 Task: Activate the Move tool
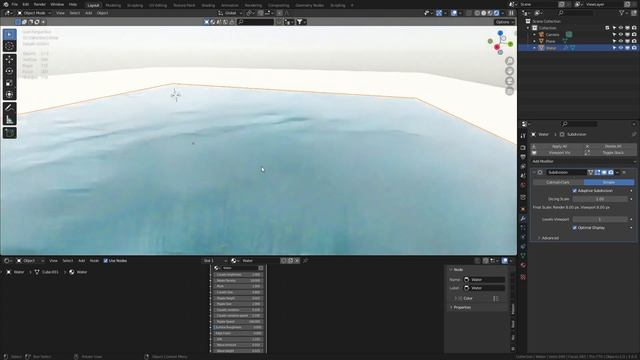9,60
